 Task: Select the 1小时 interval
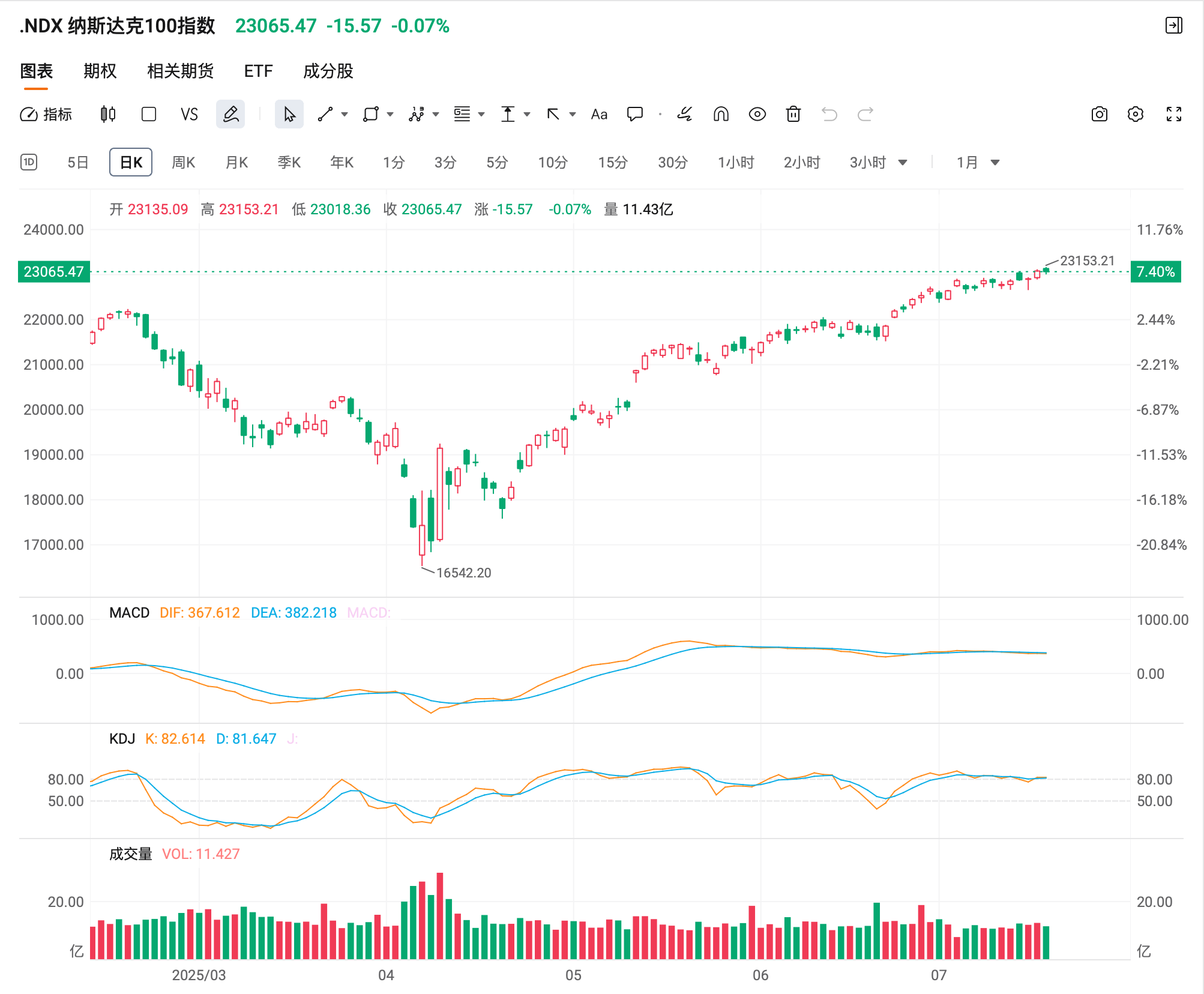(736, 162)
